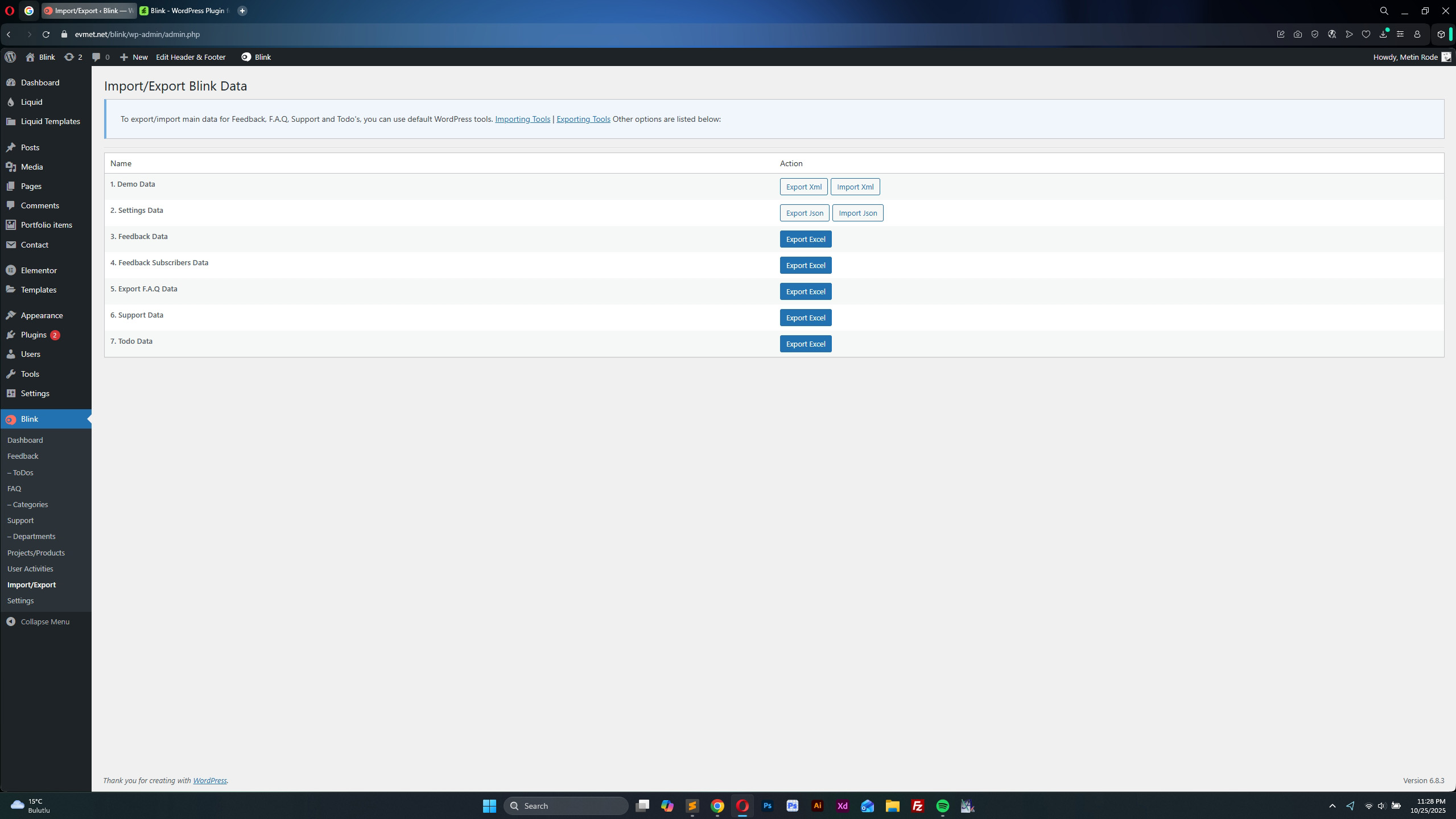Reload the page with the browser refresh icon

[x=46, y=34]
